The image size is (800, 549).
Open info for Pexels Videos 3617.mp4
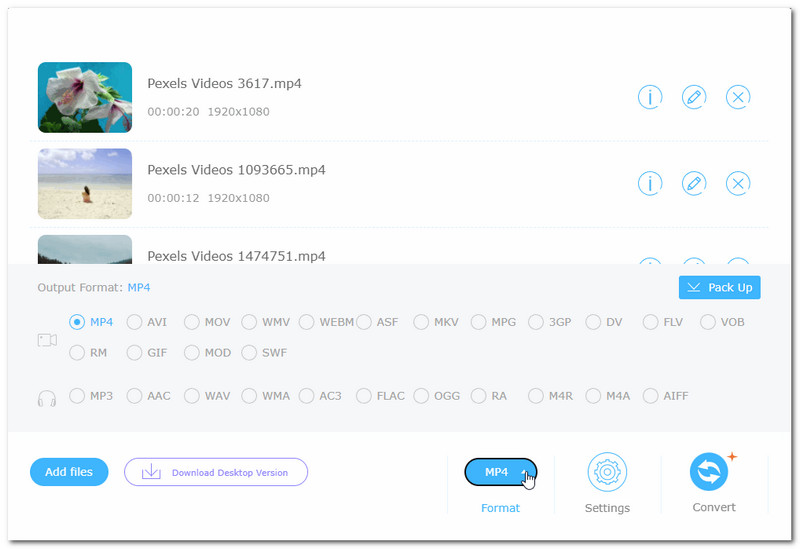click(650, 97)
